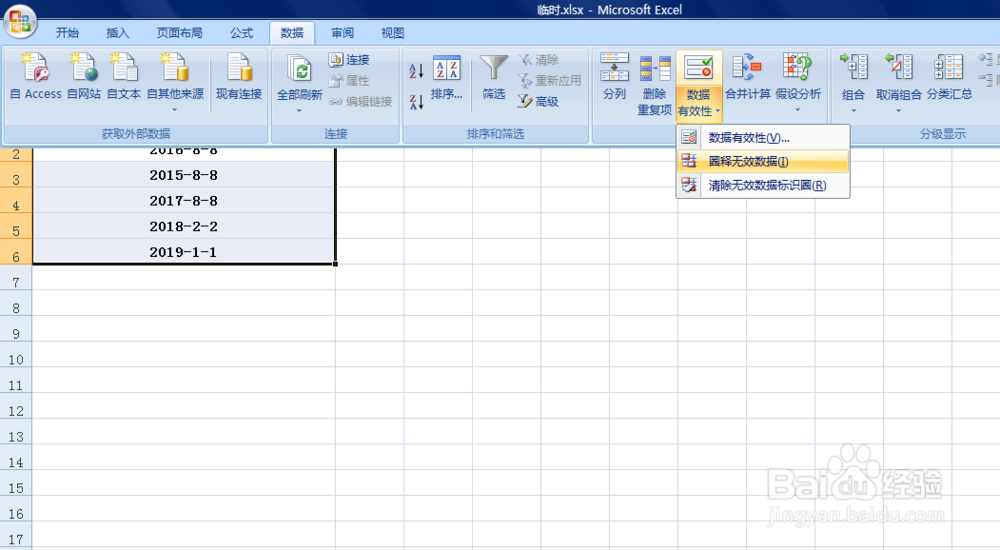Click Text to Columns (分列)

[614, 77]
